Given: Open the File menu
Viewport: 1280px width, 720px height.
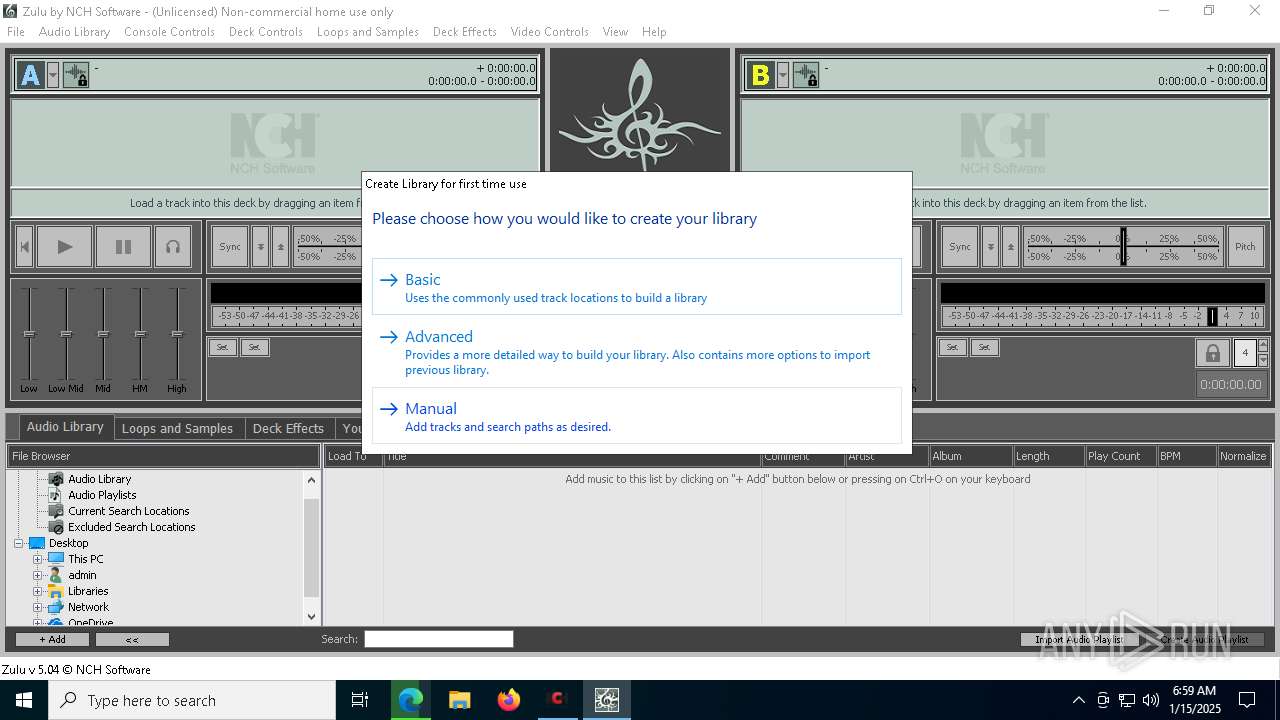Looking at the screenshot, I should click(x=16, y=32).
